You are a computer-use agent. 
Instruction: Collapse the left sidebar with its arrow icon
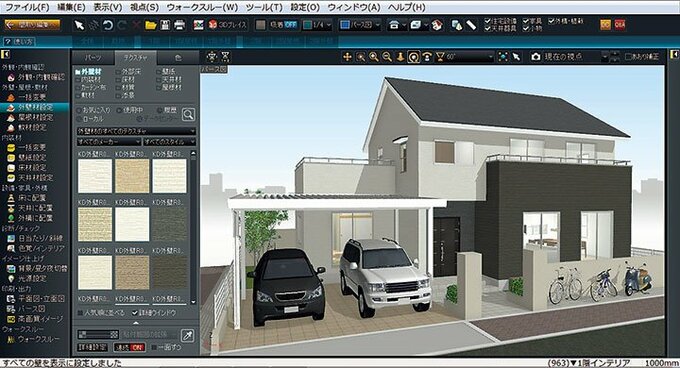click(x=6, y=54)
